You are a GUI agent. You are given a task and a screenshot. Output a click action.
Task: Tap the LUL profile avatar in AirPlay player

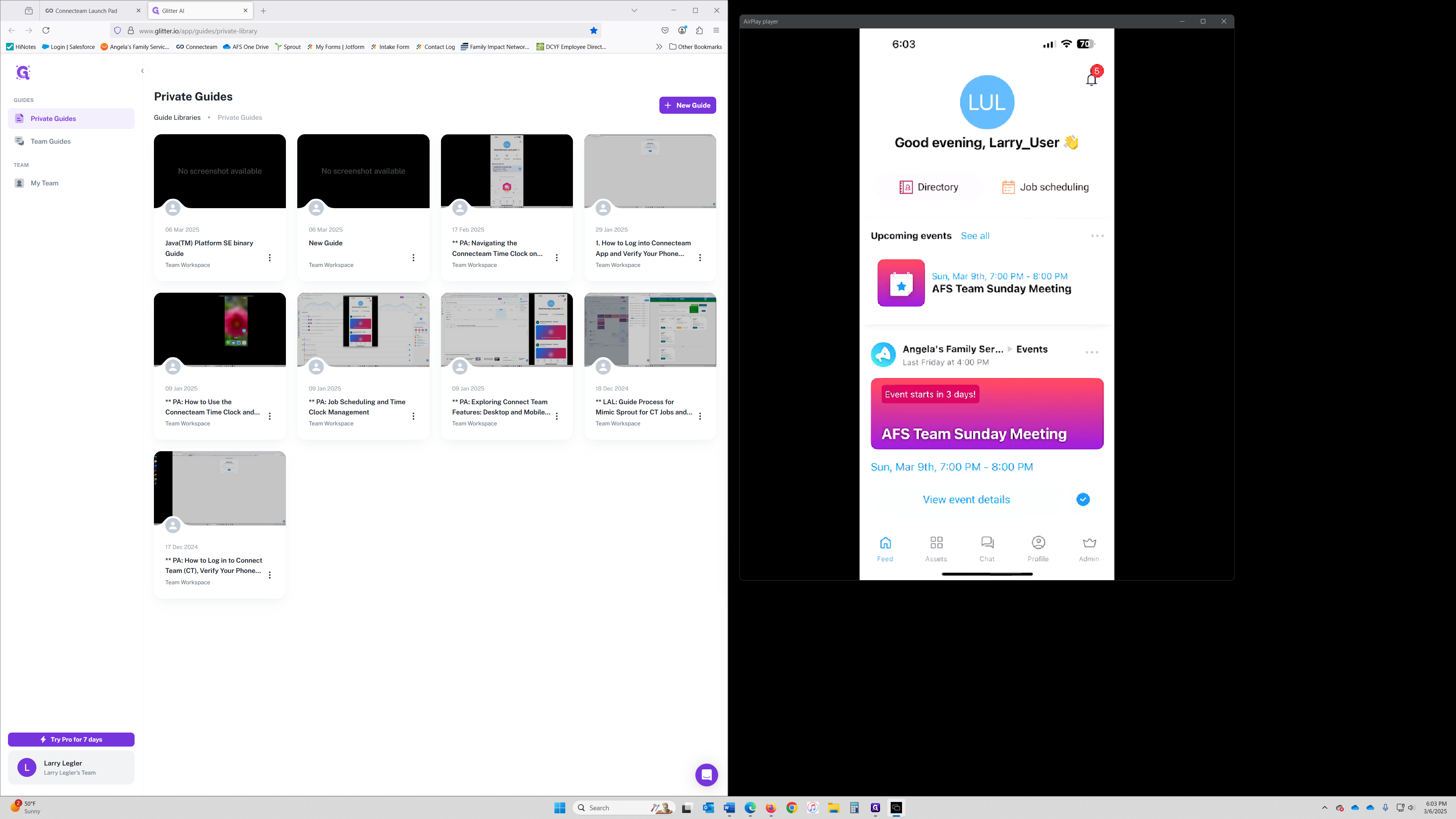(x=987, y=102)
